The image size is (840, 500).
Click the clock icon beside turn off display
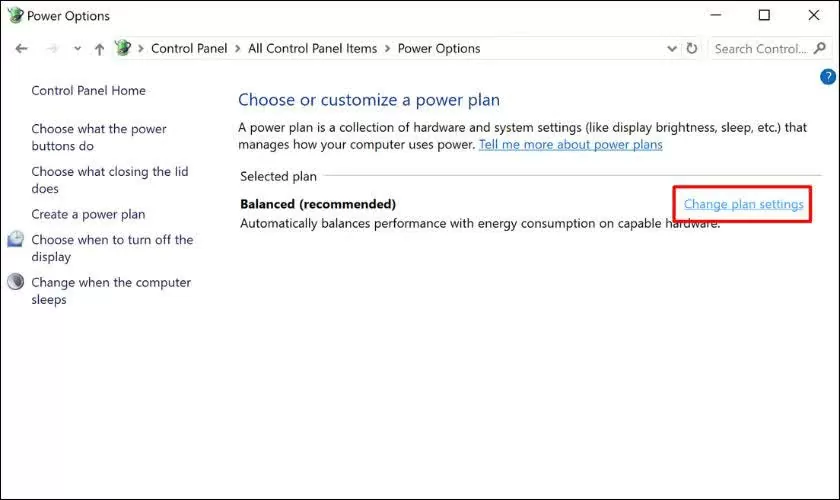(x=16, y=240)
